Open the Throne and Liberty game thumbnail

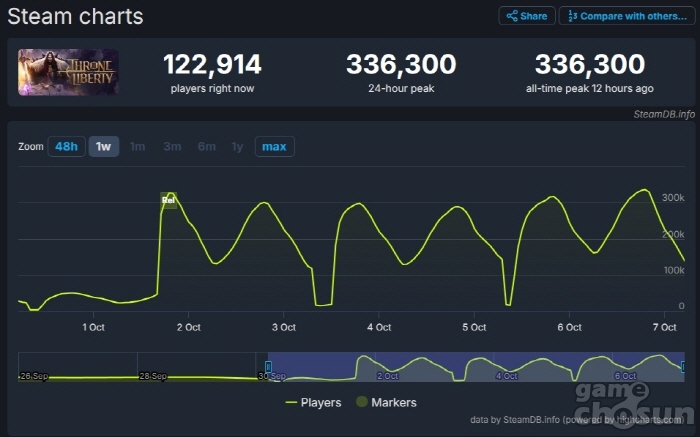click(x=68, y=72)
